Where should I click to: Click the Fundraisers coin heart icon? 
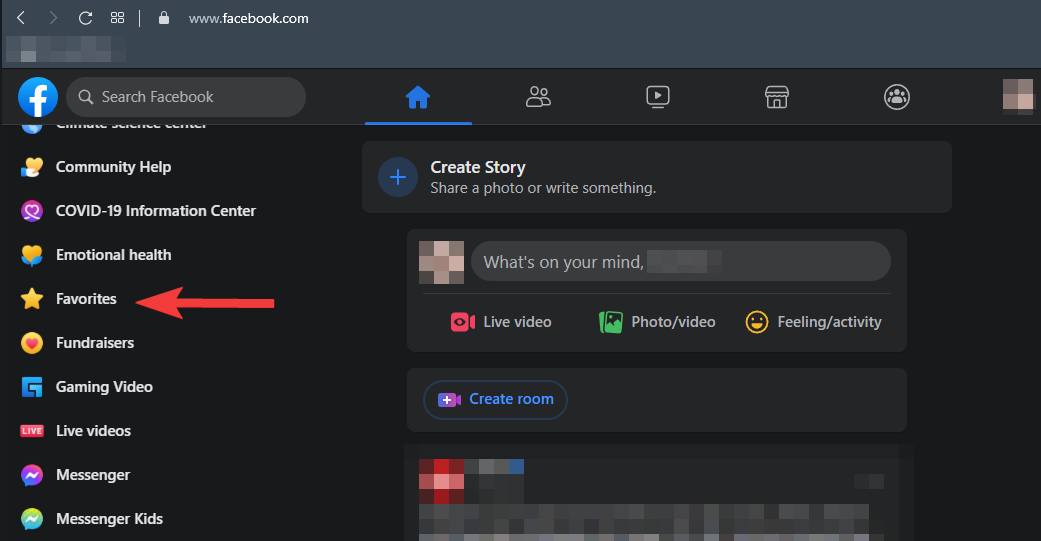[x=32, y=343]
